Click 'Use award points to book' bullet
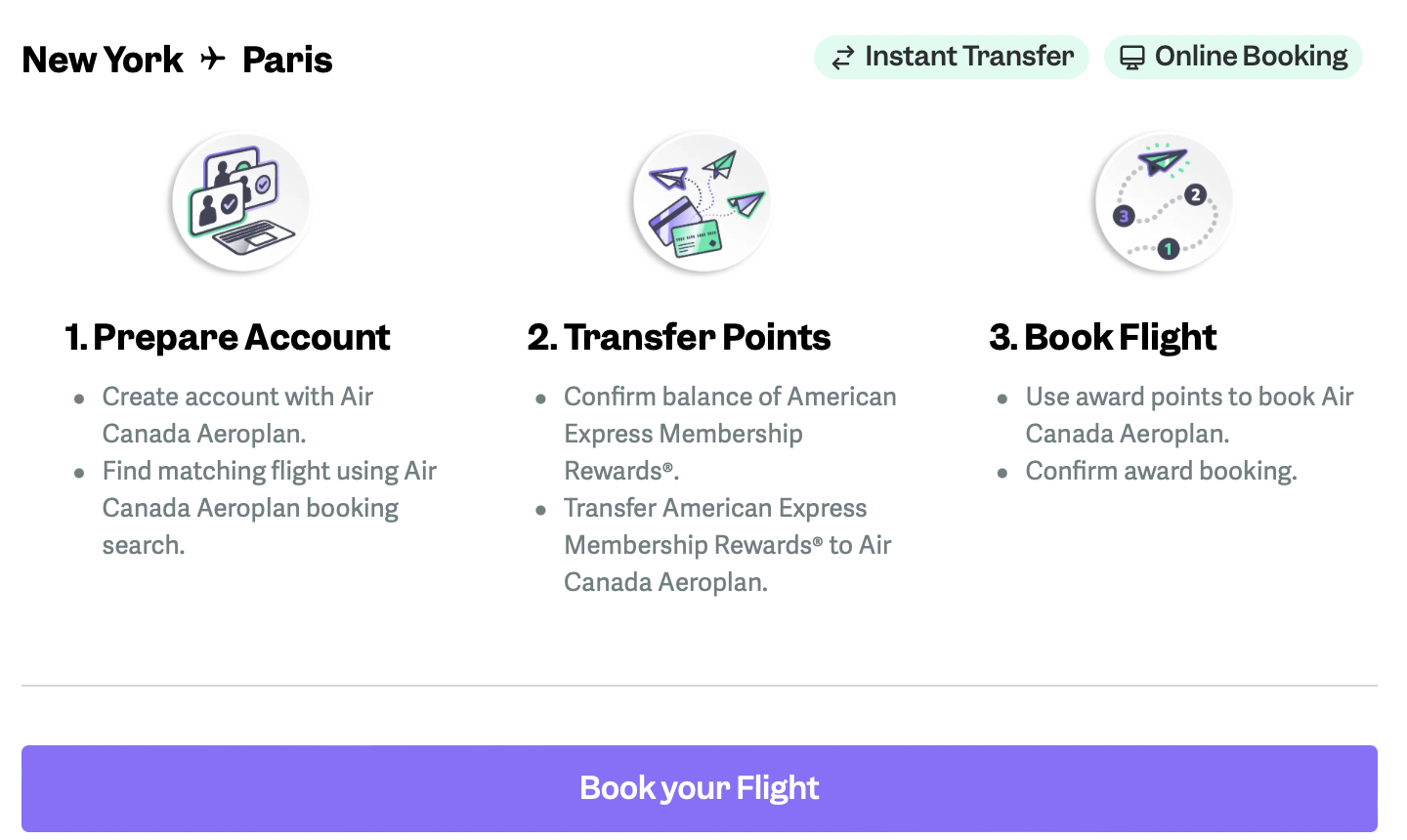The height and width of the screenshot is (840, 1407). [1189, 415]
